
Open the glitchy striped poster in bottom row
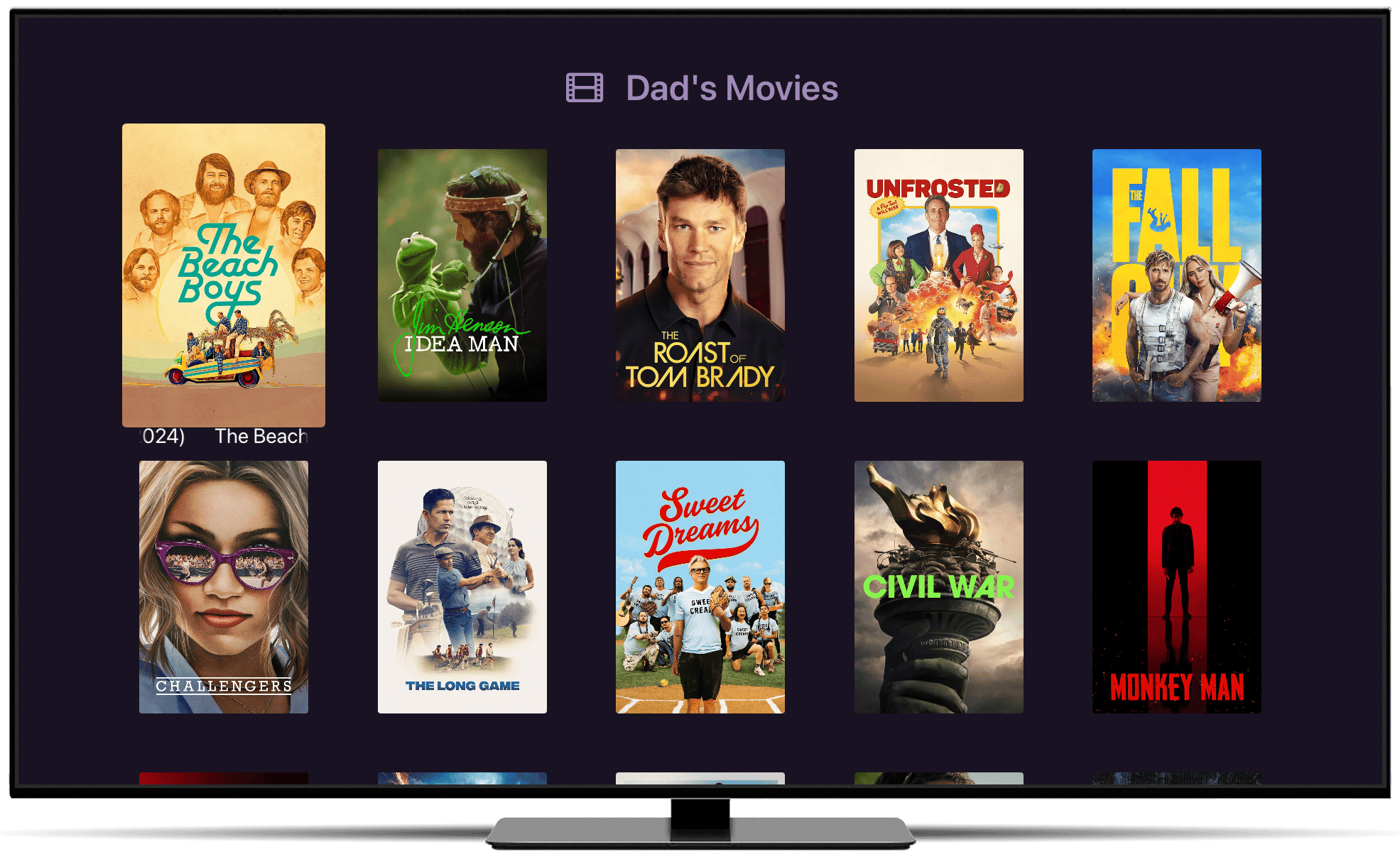pyautogui.click(x=1177, y=778)
